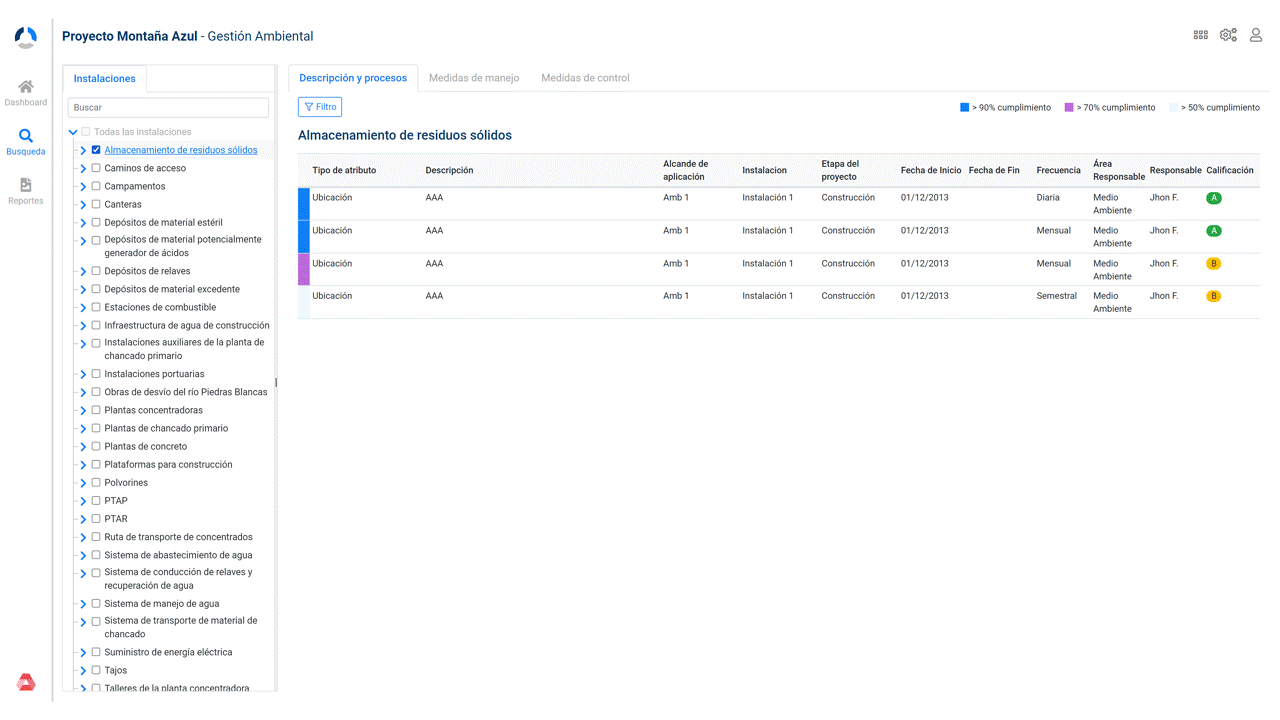Image resolution: width=1280 pixels, height=720 pixels.
Task: Click the app logo at top left
Action: (x=26, y=37)
